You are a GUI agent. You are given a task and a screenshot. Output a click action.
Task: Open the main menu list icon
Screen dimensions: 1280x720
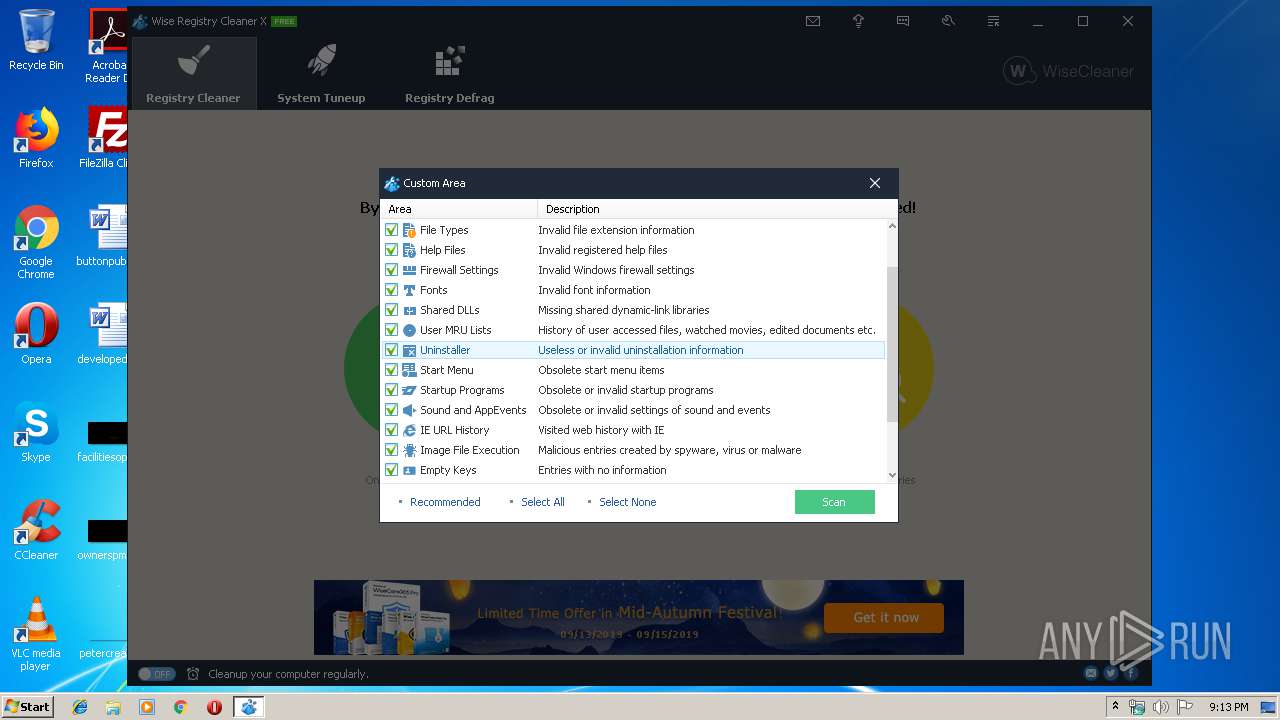993,21
